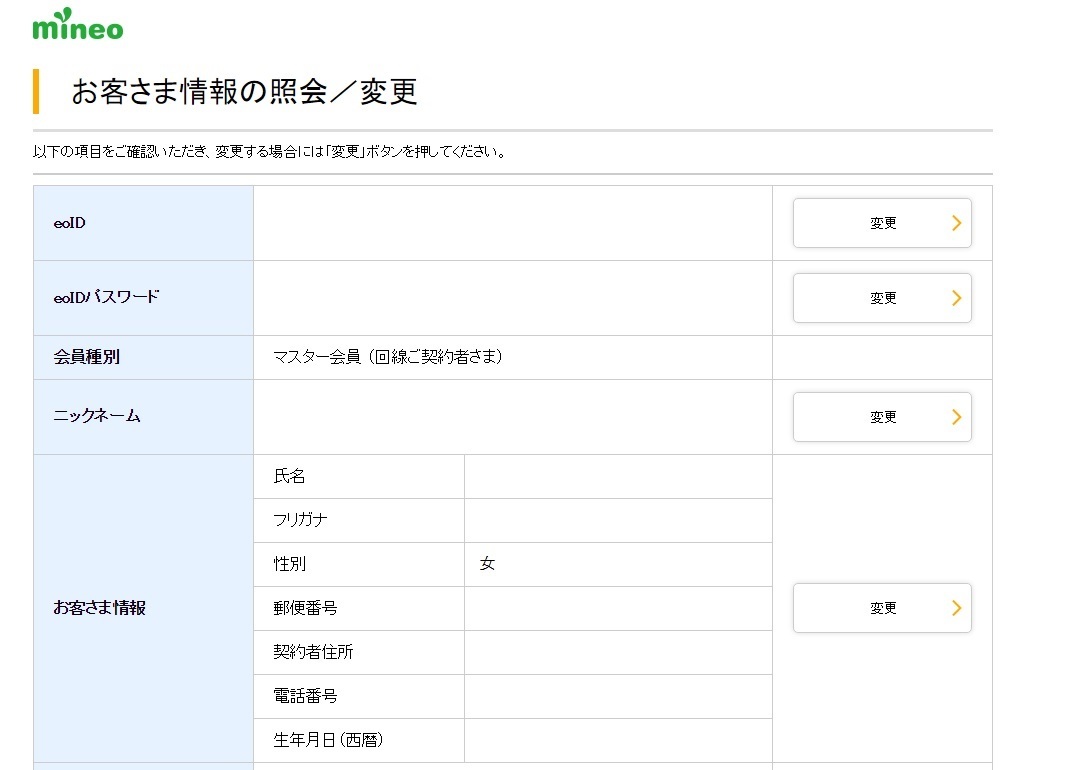
Task: Click the マスター会員 membership type text
Action: pyautogui.click(x=388, y=357)
